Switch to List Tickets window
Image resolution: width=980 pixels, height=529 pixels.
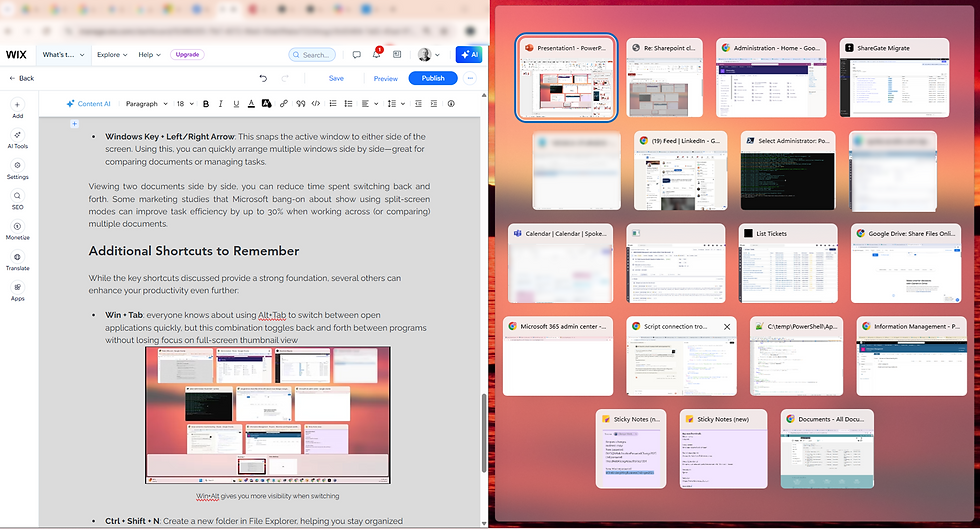click(x=788, y=263)
